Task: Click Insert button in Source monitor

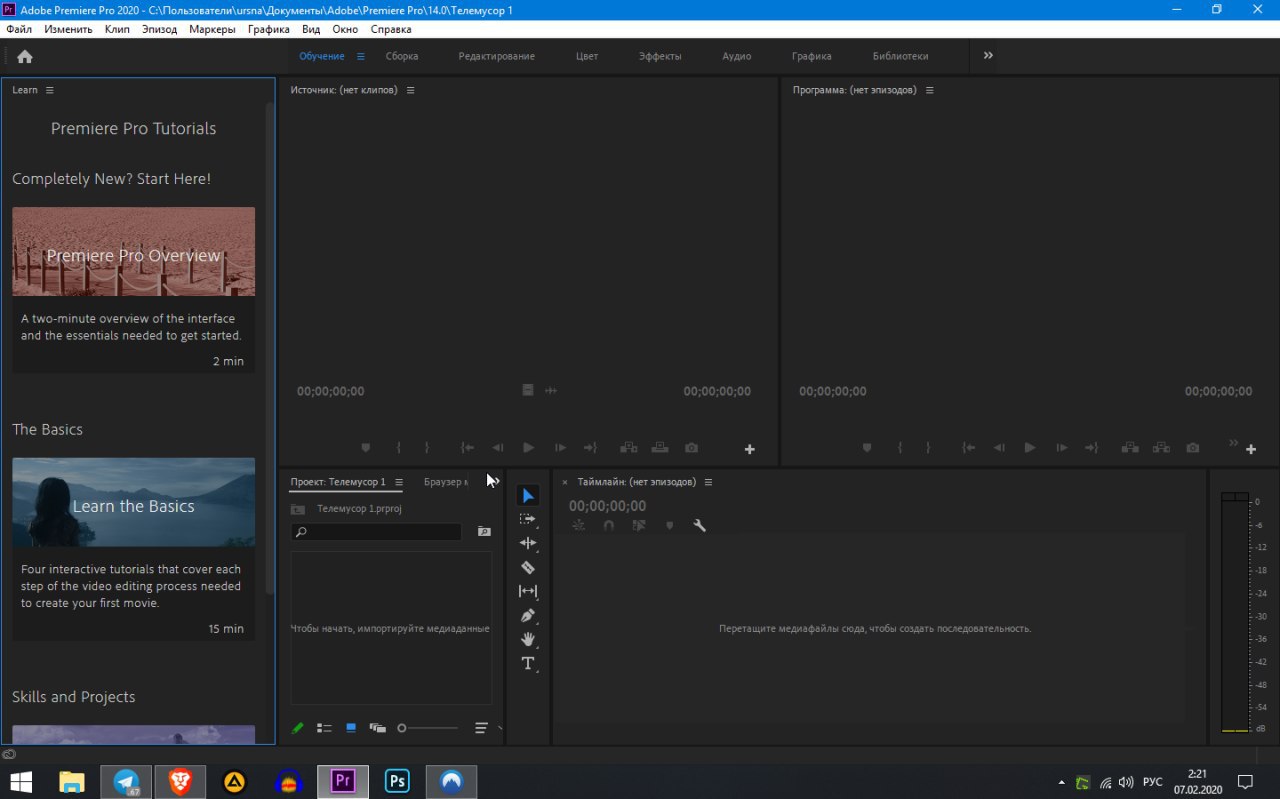Action: pyautogui.click(x=628, y=448)
